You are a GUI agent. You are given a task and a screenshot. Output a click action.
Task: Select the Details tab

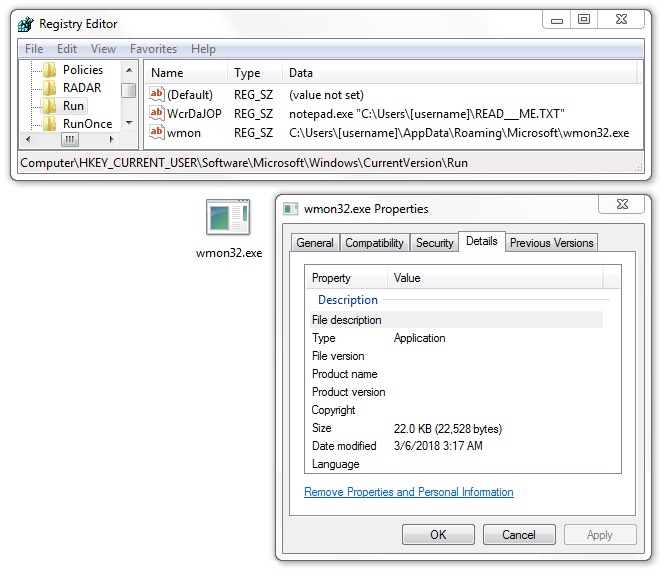coord(482,241)
